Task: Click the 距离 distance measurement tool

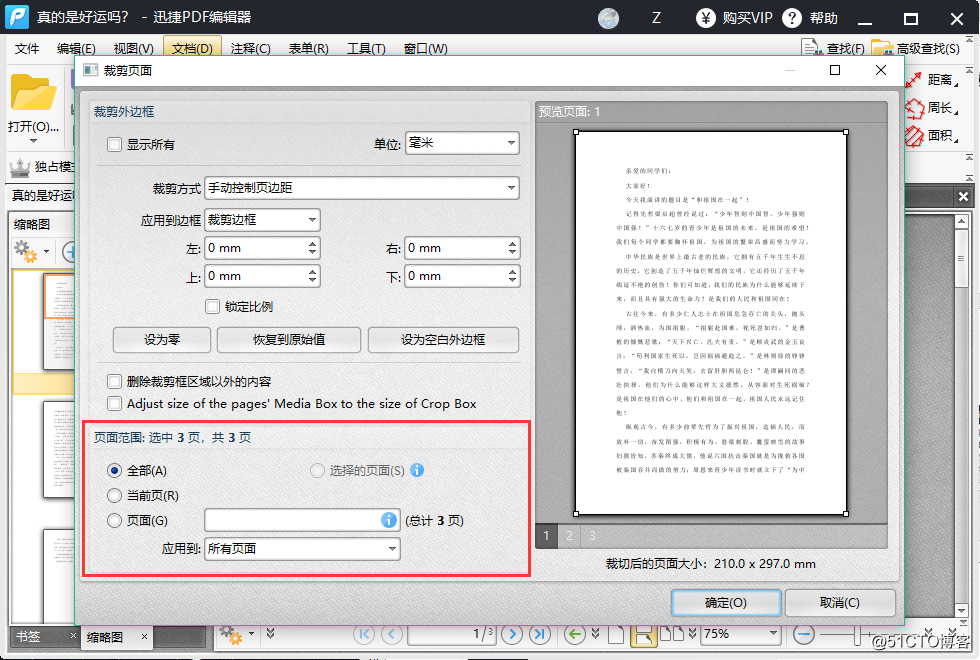Action: [x=913, y=80]
